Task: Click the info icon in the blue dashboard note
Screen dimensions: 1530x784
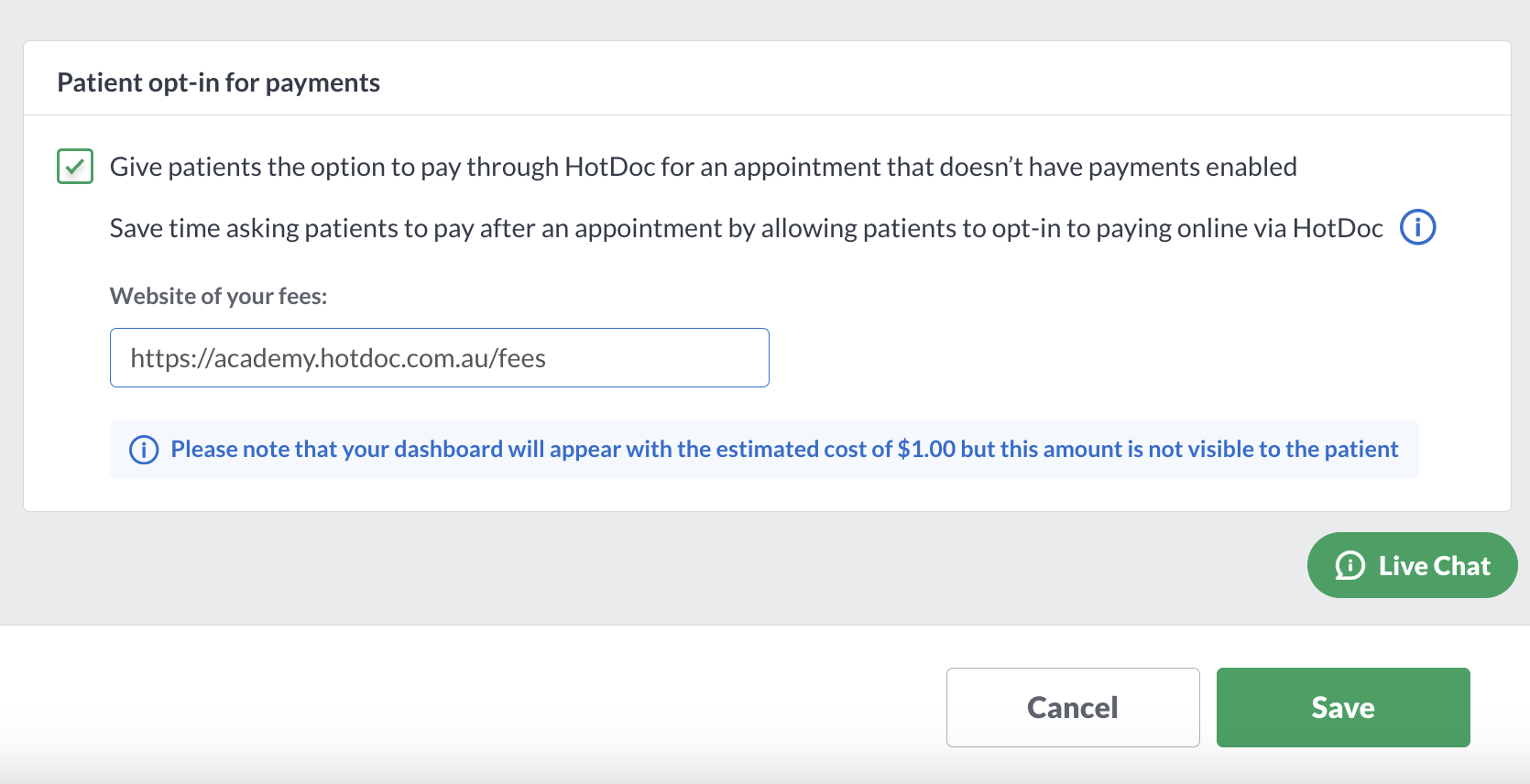Action: point(144,450)
